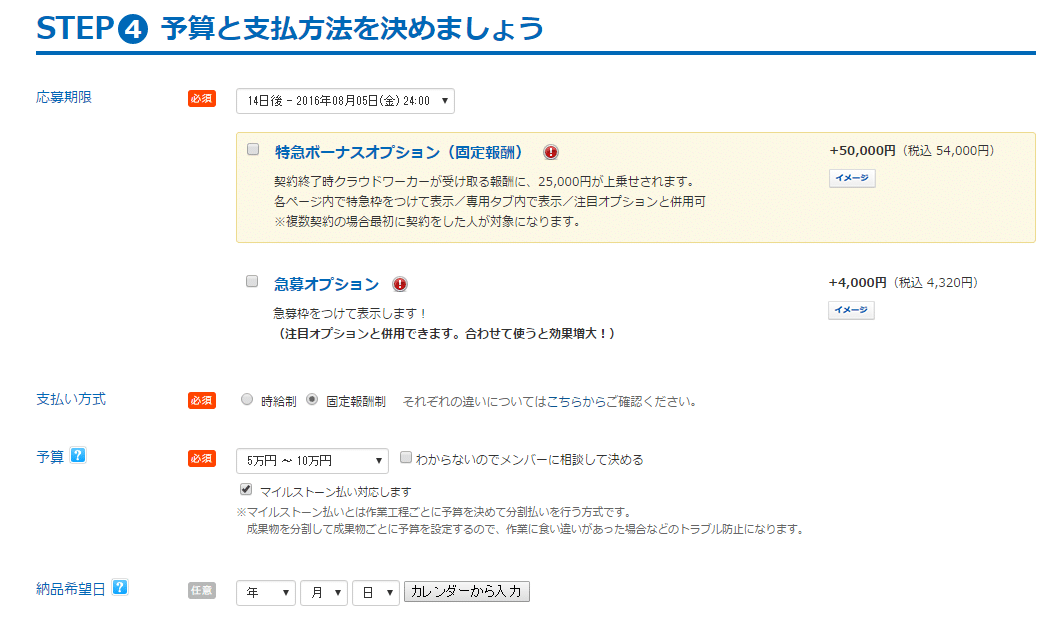Open the 年 year dropdown
The height and width of the screenshot is (629, 1045).
[x=266, y=593]
